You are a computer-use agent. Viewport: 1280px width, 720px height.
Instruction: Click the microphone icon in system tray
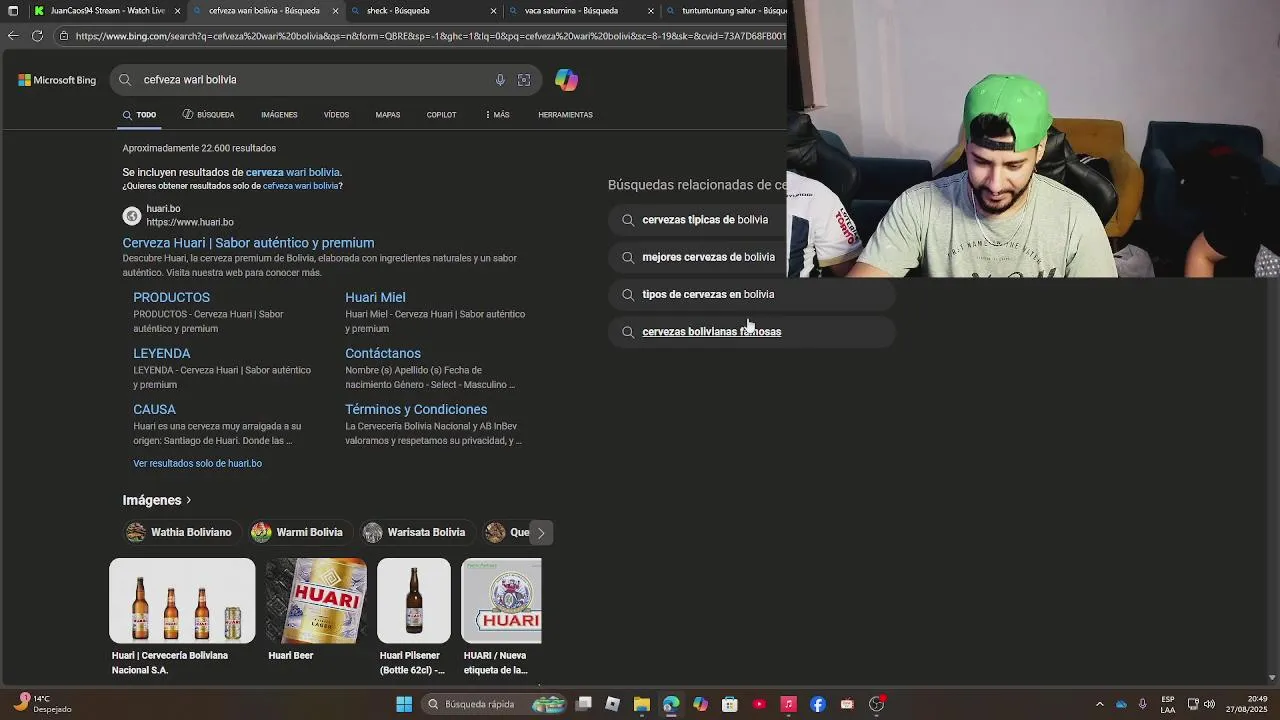coord(1142,704)
